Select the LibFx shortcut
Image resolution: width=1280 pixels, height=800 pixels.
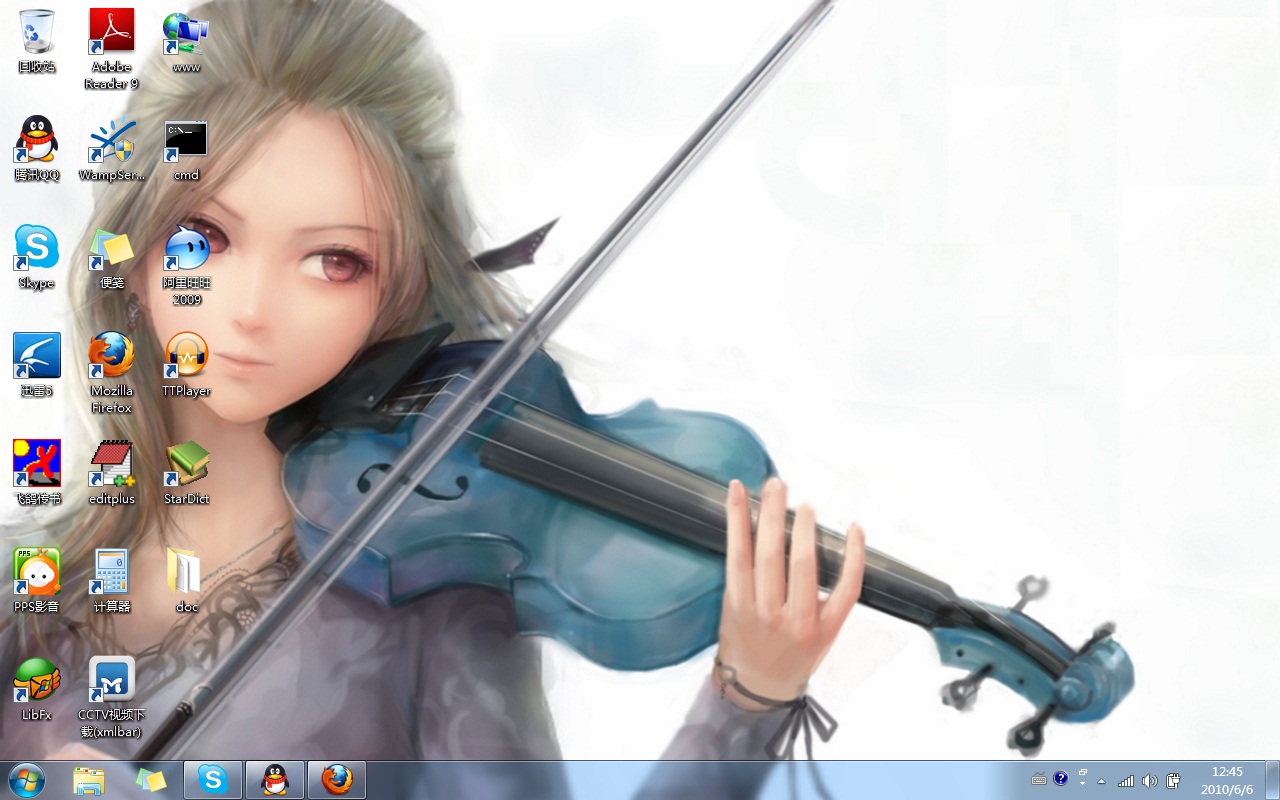[37, 688]
